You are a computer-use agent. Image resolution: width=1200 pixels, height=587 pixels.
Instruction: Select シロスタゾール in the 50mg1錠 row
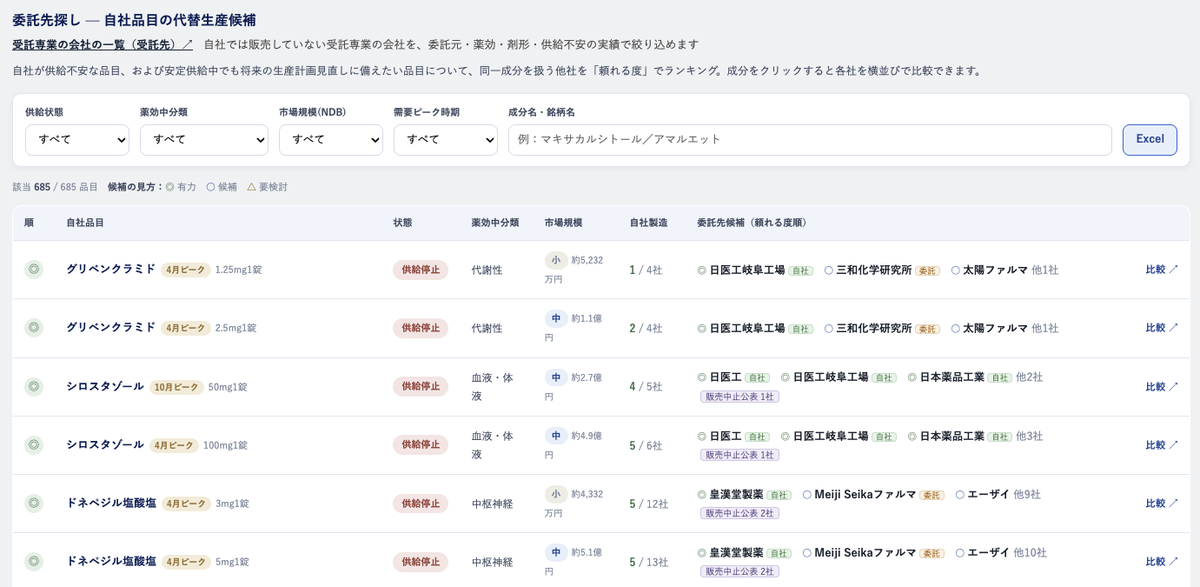click(x=105, y=386)
